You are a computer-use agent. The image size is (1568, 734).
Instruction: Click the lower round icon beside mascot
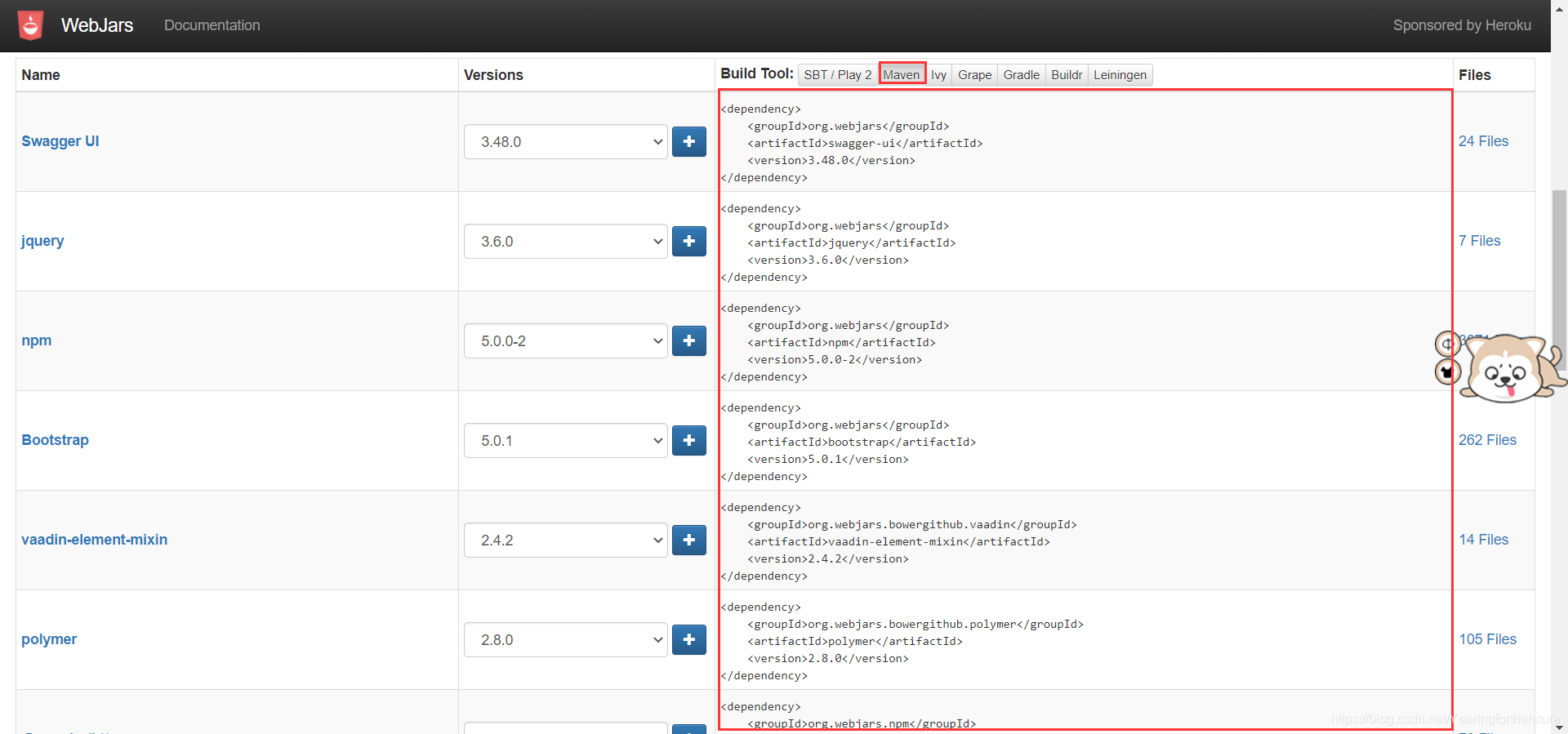click(x=1447, y=371)
